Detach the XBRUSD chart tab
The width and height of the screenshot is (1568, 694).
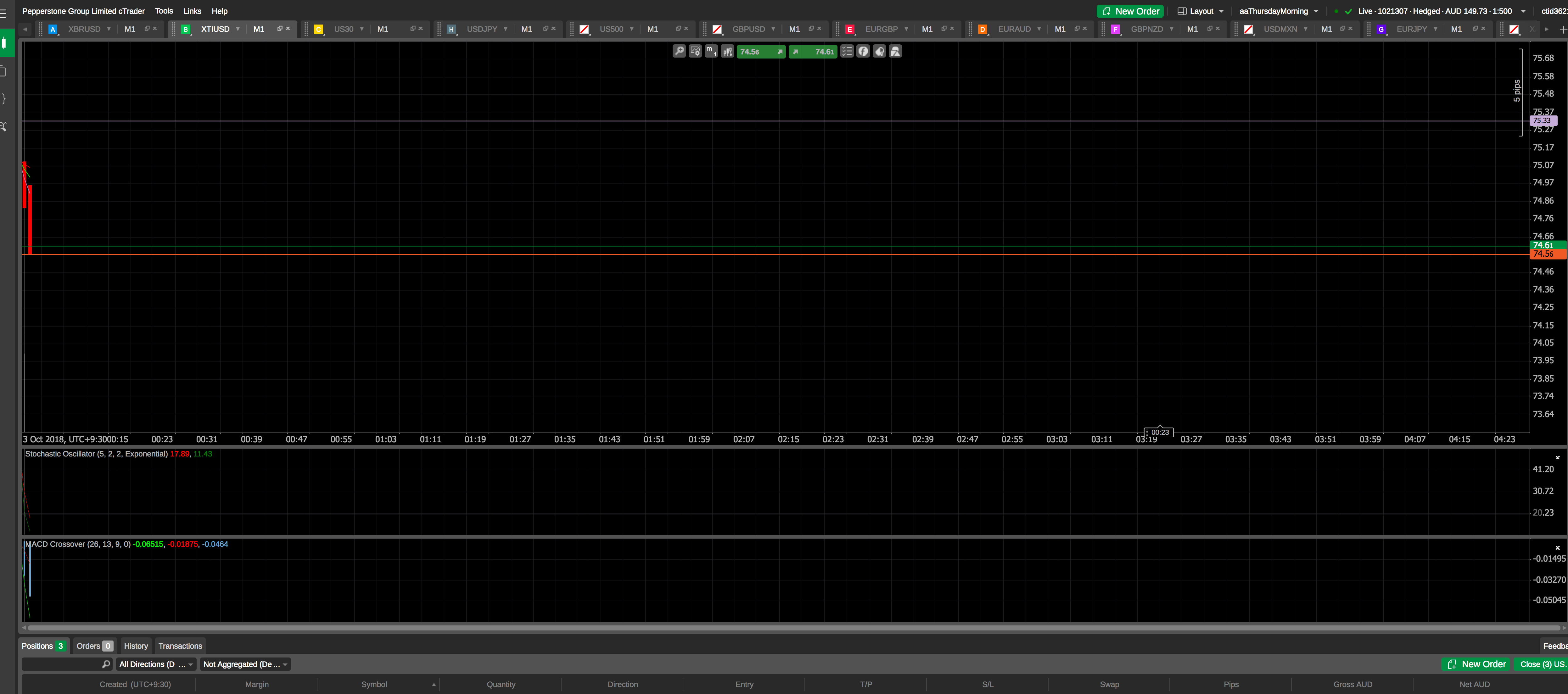(147, 29)
